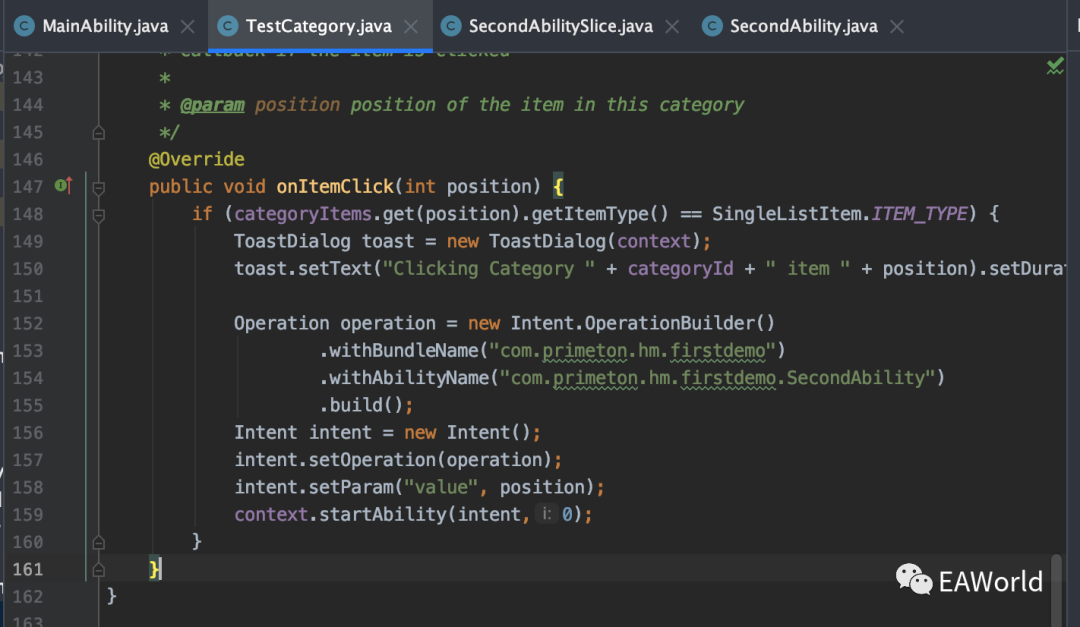1080x627 pixels.
Task: Click the parameter hint before 0 on line 159
Action: (547, 514)
